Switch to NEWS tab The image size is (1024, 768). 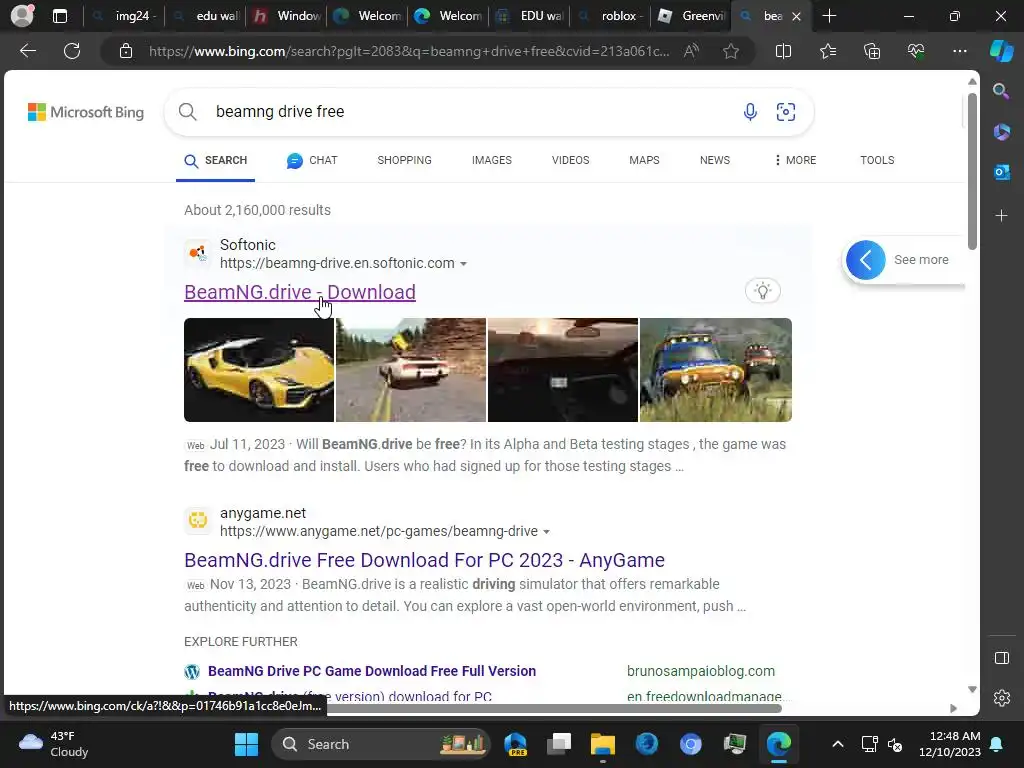(x=714, y=160)
